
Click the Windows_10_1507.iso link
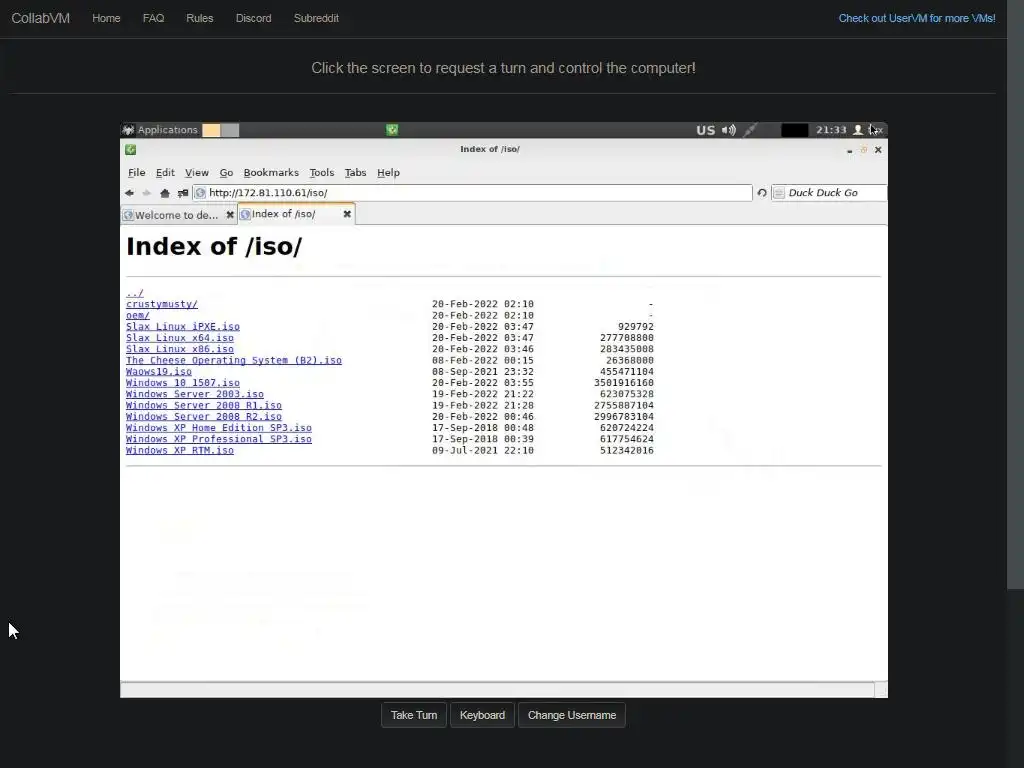183,383
